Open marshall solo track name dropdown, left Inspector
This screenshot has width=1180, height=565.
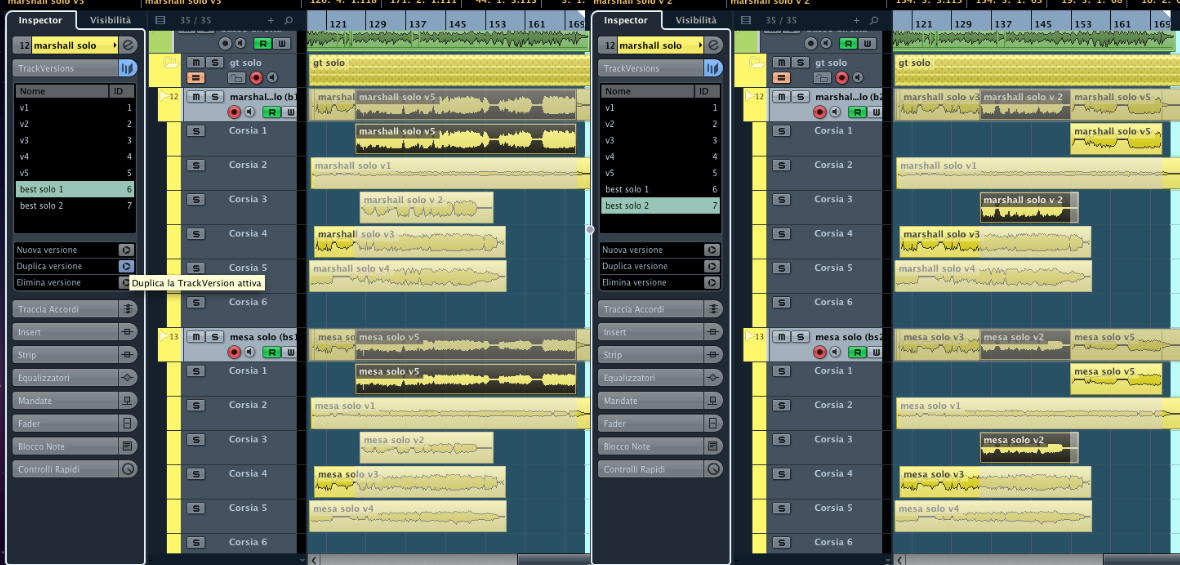(114, 46)
